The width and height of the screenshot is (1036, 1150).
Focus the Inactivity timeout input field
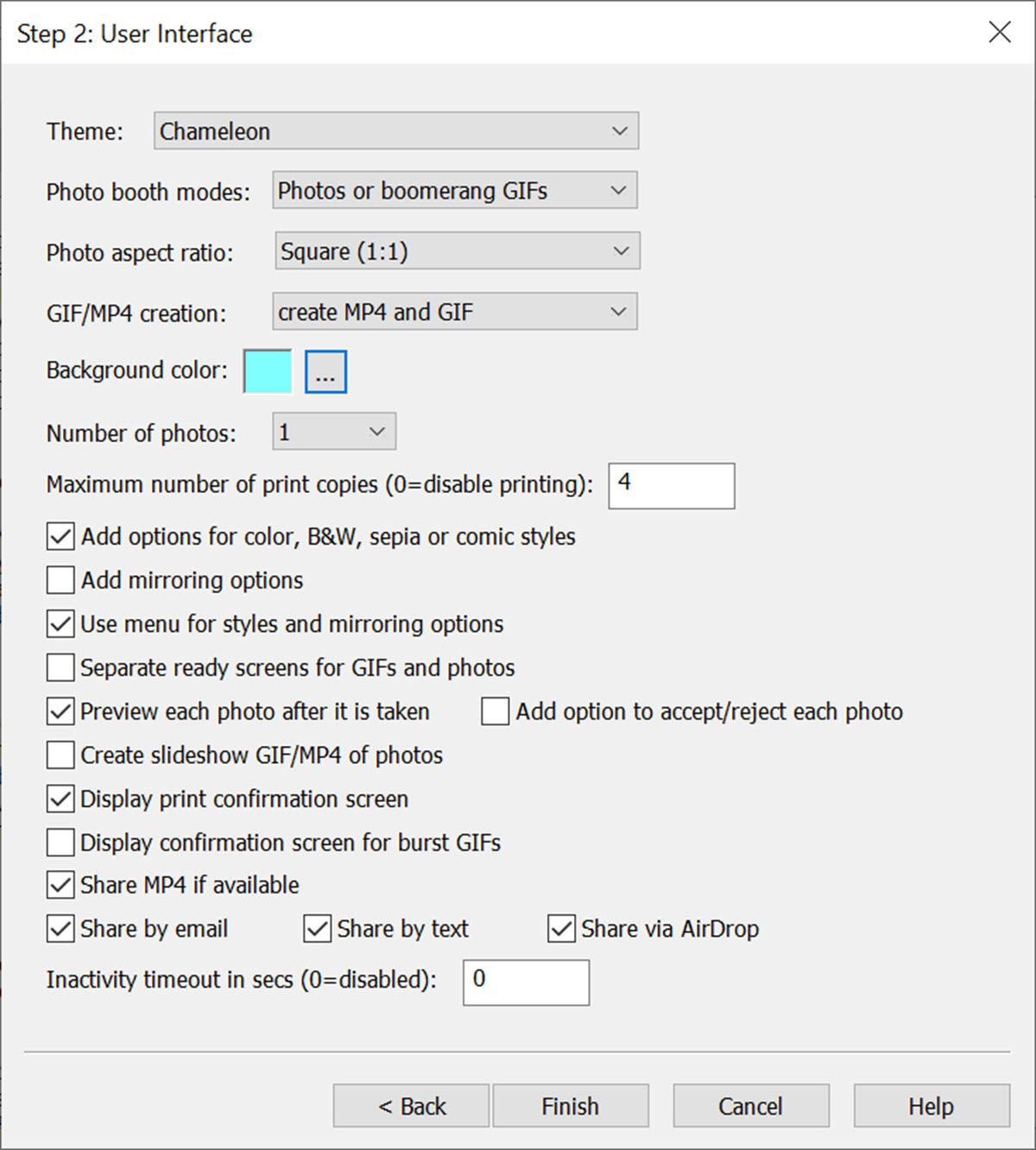[x=527, y=983]
